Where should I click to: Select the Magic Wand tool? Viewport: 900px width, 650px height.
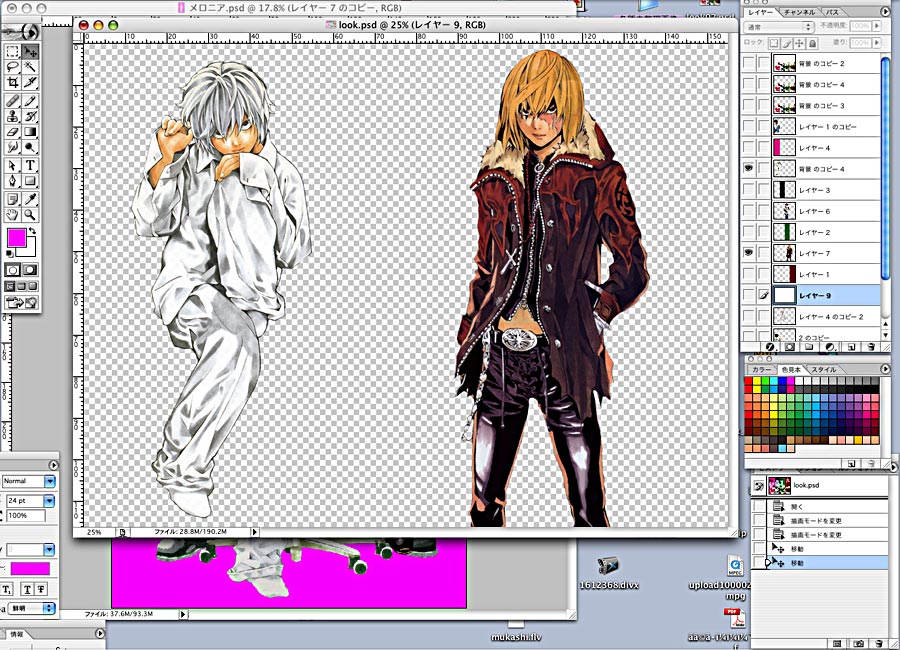click(30, 67)
